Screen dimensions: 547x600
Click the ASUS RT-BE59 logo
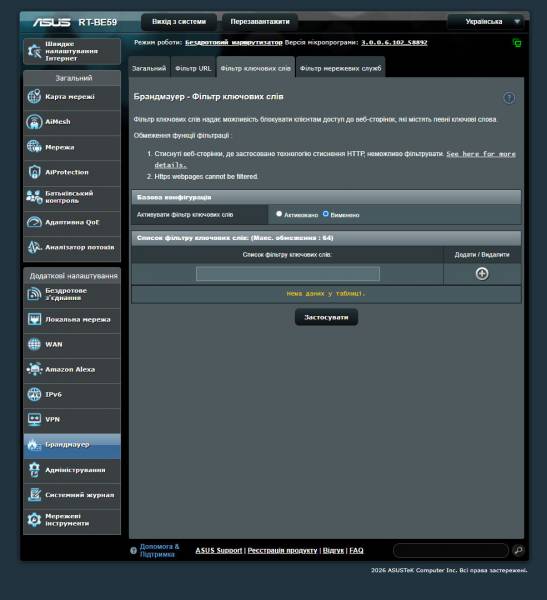point(75,22)
